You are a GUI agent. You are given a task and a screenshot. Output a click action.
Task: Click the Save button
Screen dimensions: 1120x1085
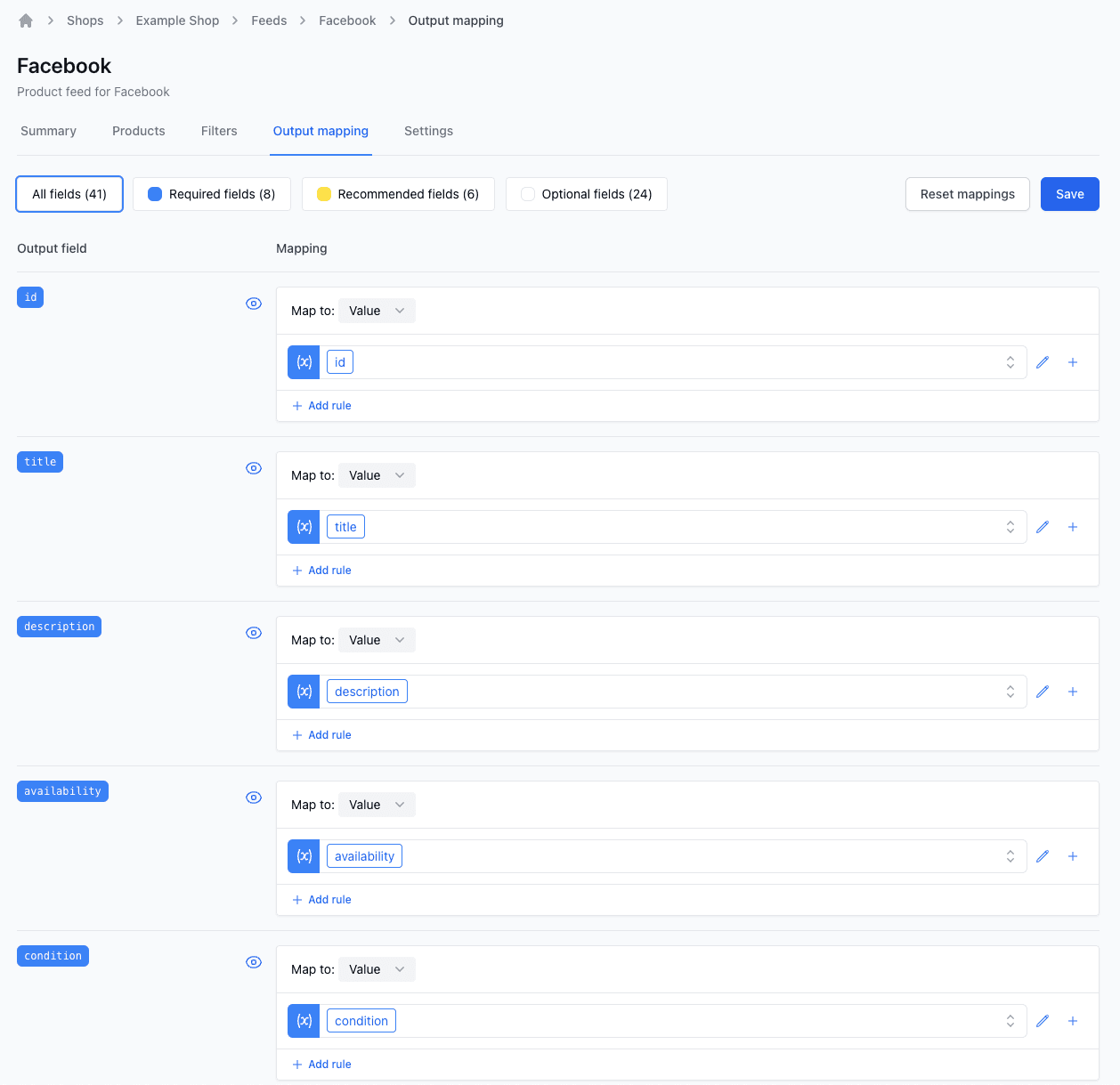point(1069,194)
